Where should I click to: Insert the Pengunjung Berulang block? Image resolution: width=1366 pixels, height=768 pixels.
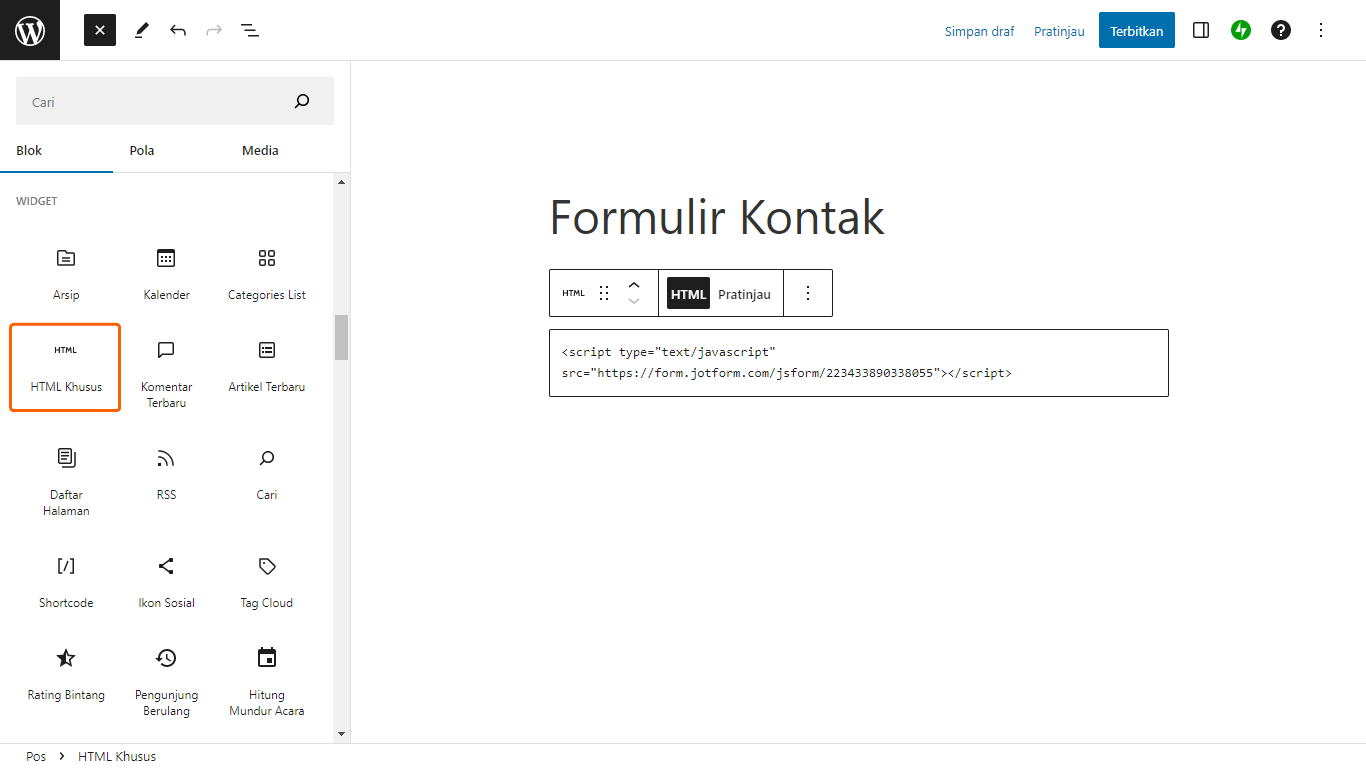point(166,680)
